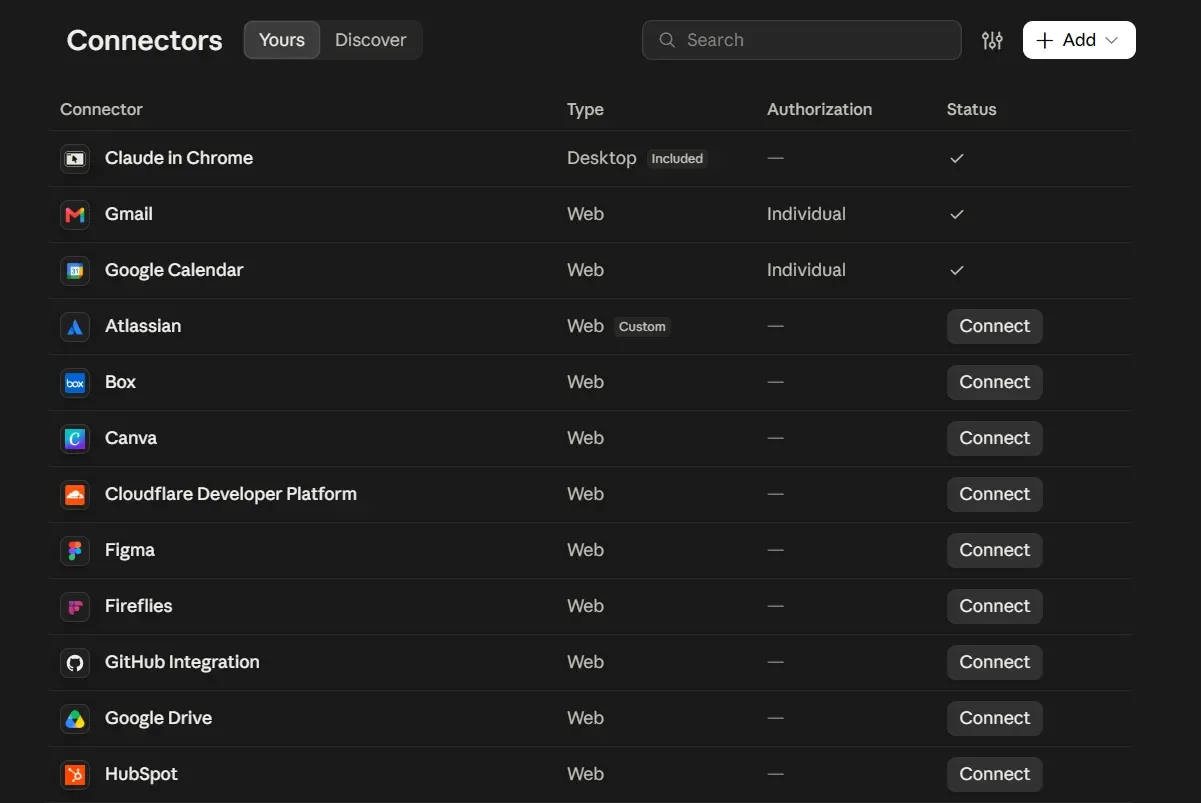
Task: Connect the GitHub Integration connector
Action: pyautogui.click(x=995, y=662)
